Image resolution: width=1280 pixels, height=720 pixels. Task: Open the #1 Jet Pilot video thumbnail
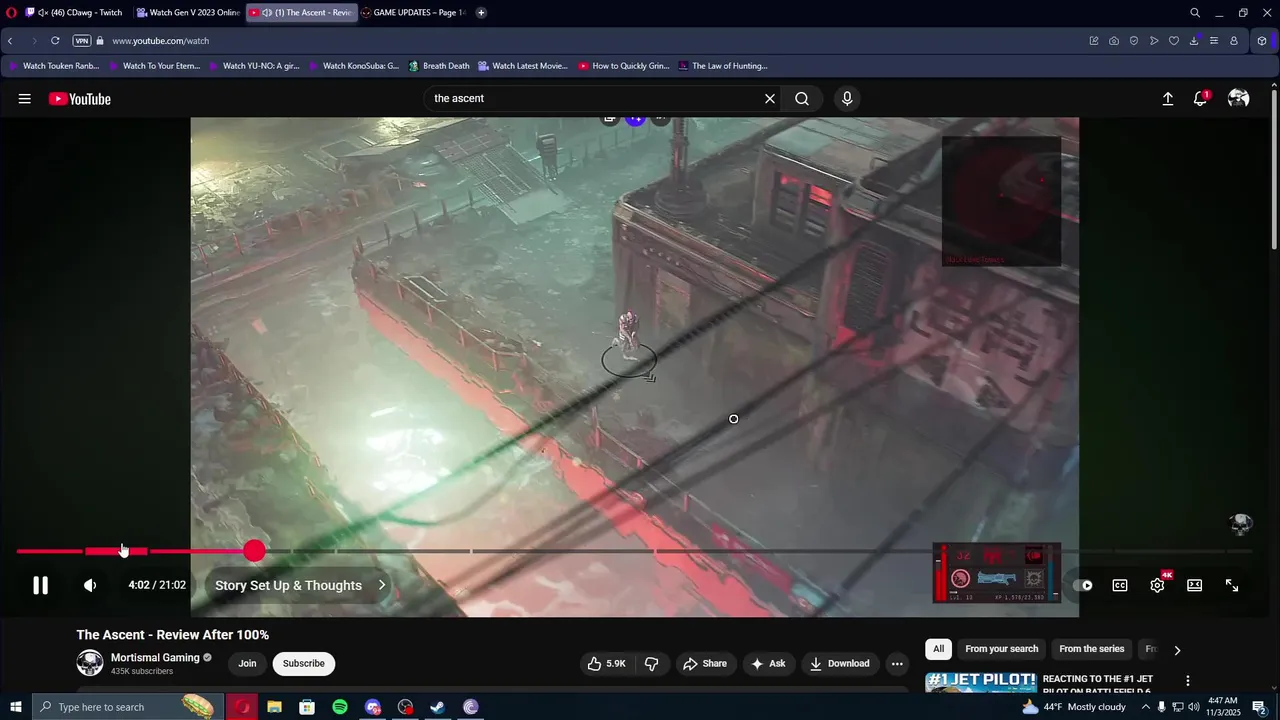[981, 683]
